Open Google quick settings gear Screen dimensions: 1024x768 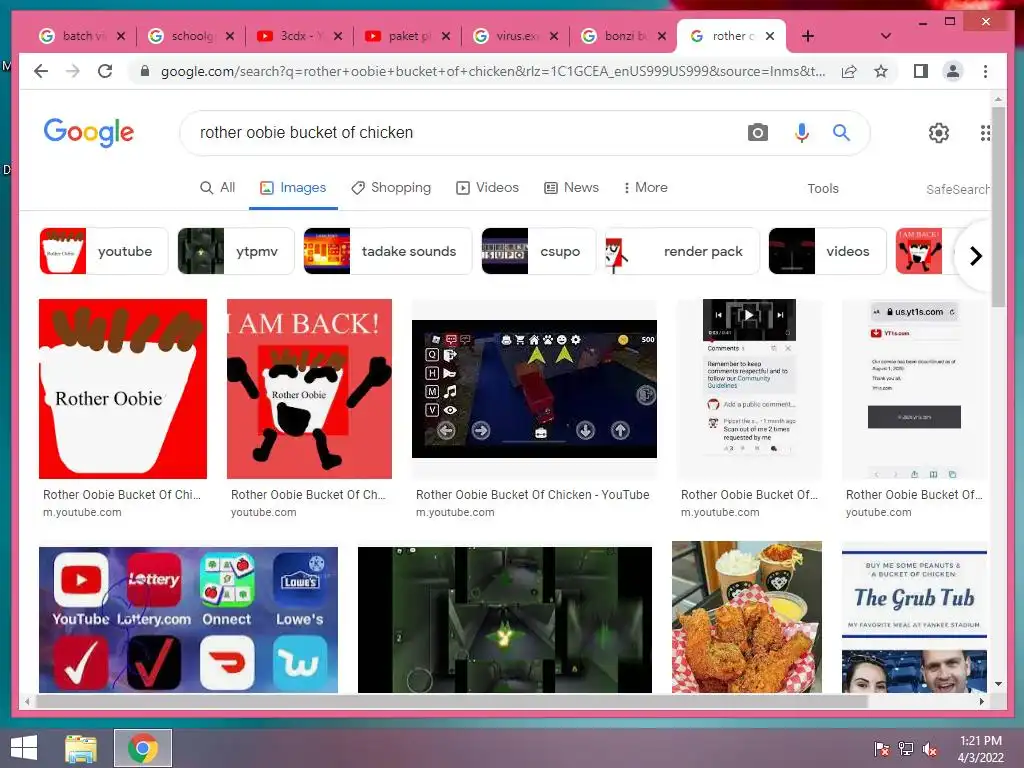[x=938, y=133]
